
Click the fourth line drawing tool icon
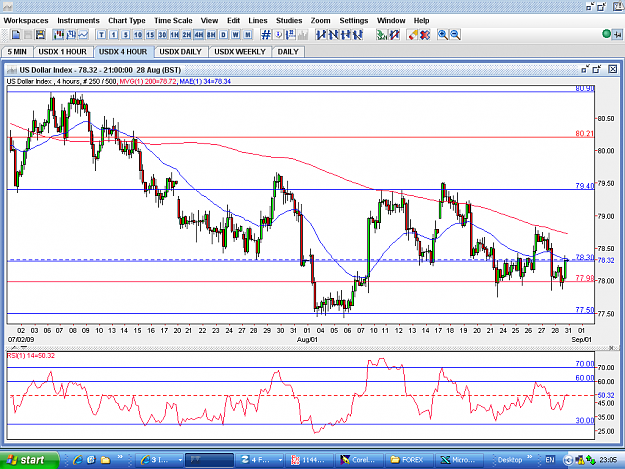pos(358,35)
